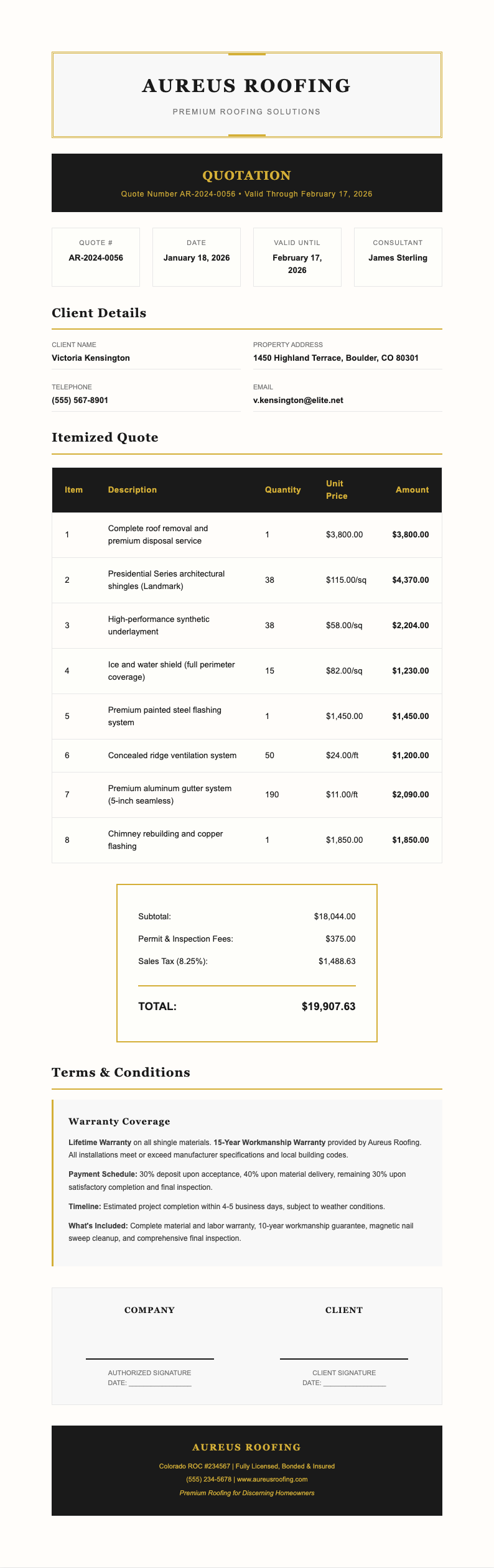Click the Client Signature line

[x=344, y=1358]
